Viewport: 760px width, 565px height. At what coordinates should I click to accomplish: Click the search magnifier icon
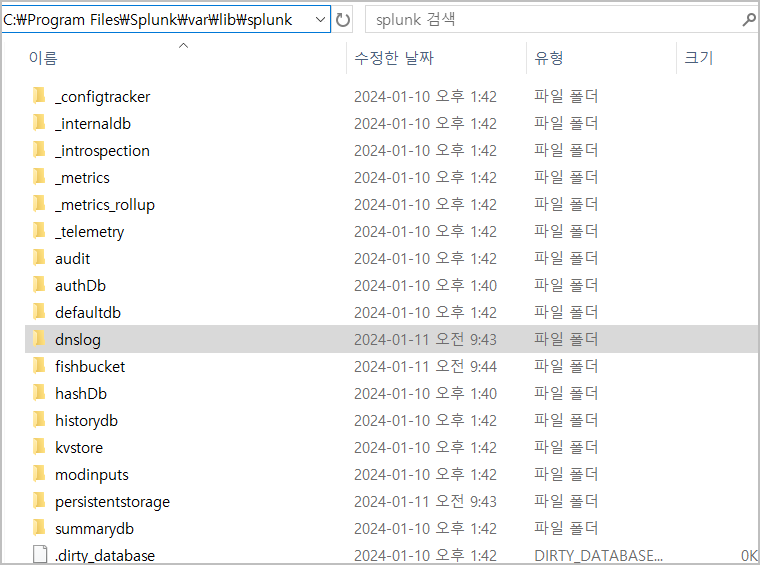click(x=748, y=20)
